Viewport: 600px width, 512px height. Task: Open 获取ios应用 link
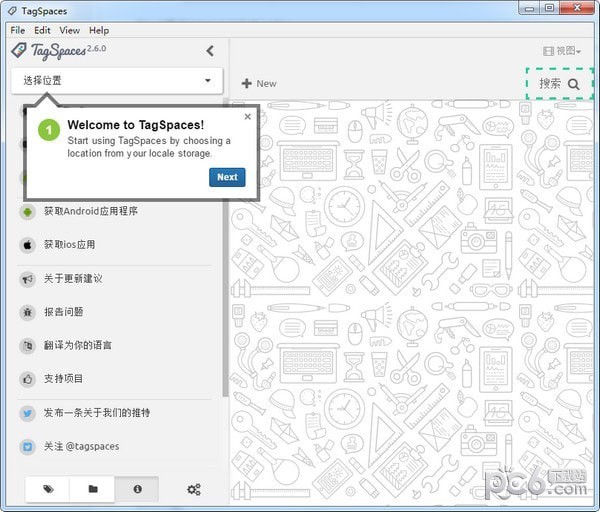[69, 245]
